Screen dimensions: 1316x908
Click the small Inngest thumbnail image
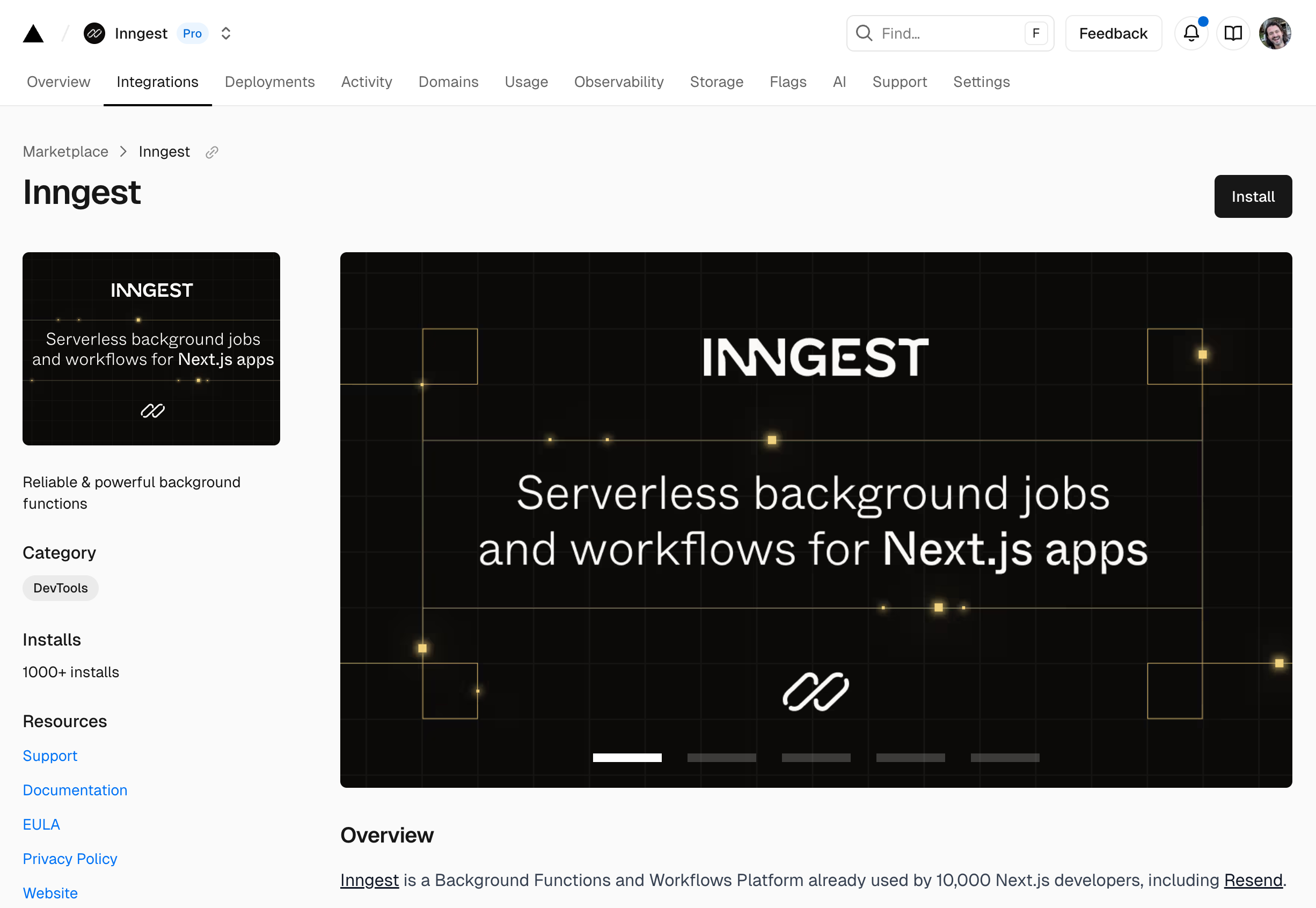click(x=151, y=349)
